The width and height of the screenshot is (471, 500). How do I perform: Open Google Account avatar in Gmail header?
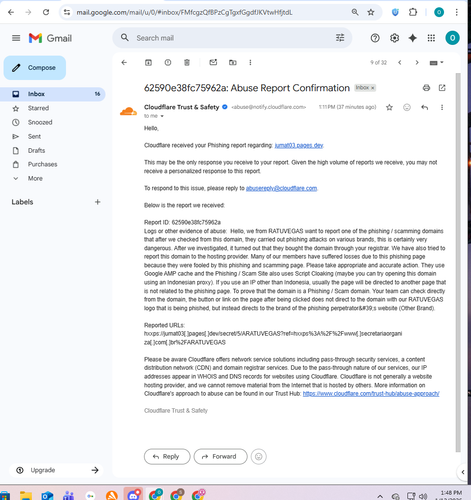(x=452, y=38)
